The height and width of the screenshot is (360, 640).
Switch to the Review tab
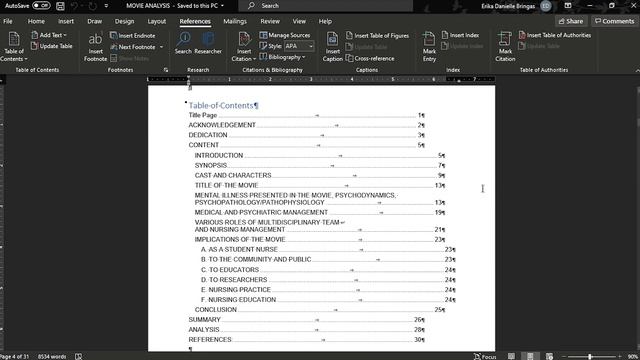coord(270,21)
